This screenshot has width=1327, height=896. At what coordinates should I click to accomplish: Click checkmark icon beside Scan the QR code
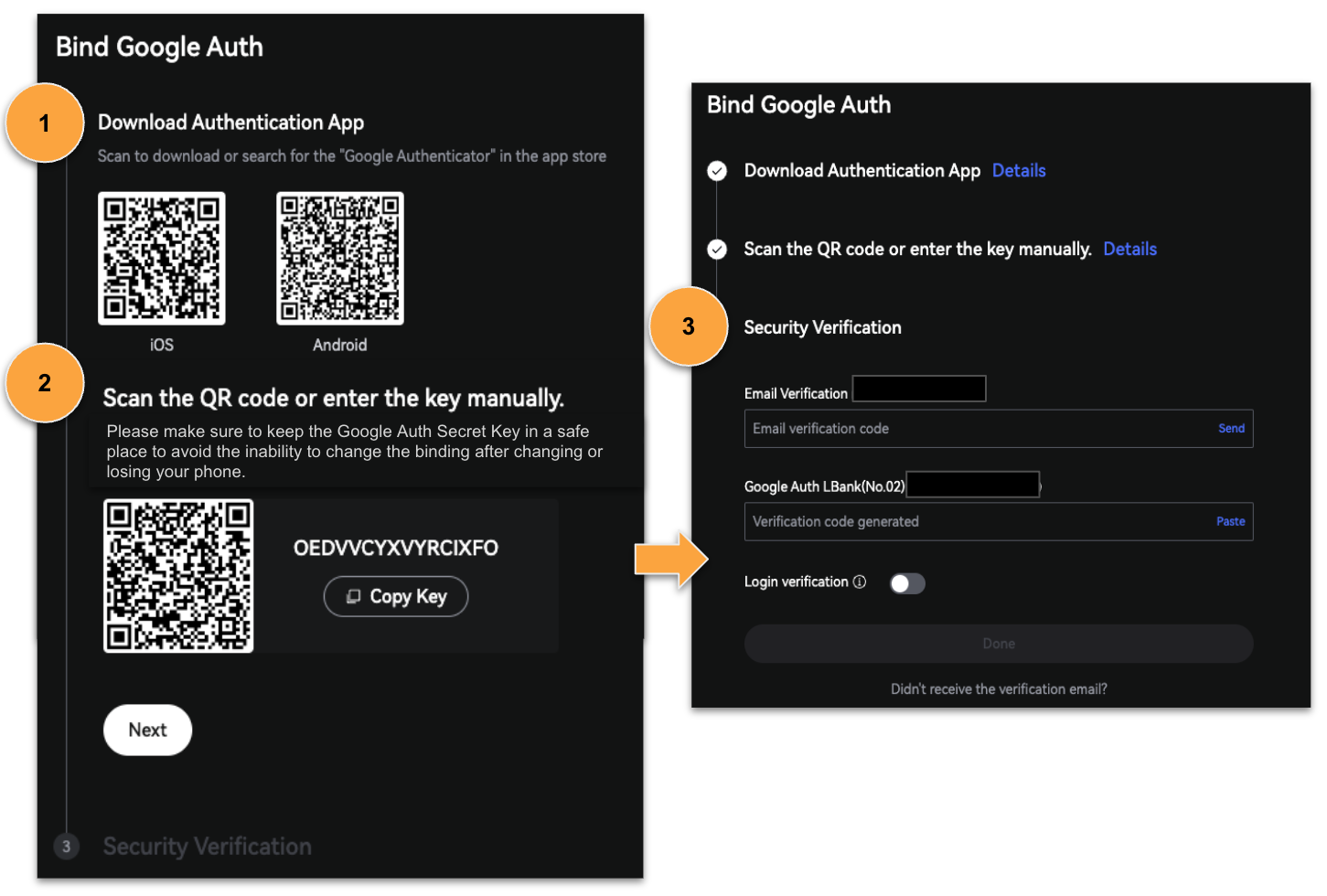717,249
